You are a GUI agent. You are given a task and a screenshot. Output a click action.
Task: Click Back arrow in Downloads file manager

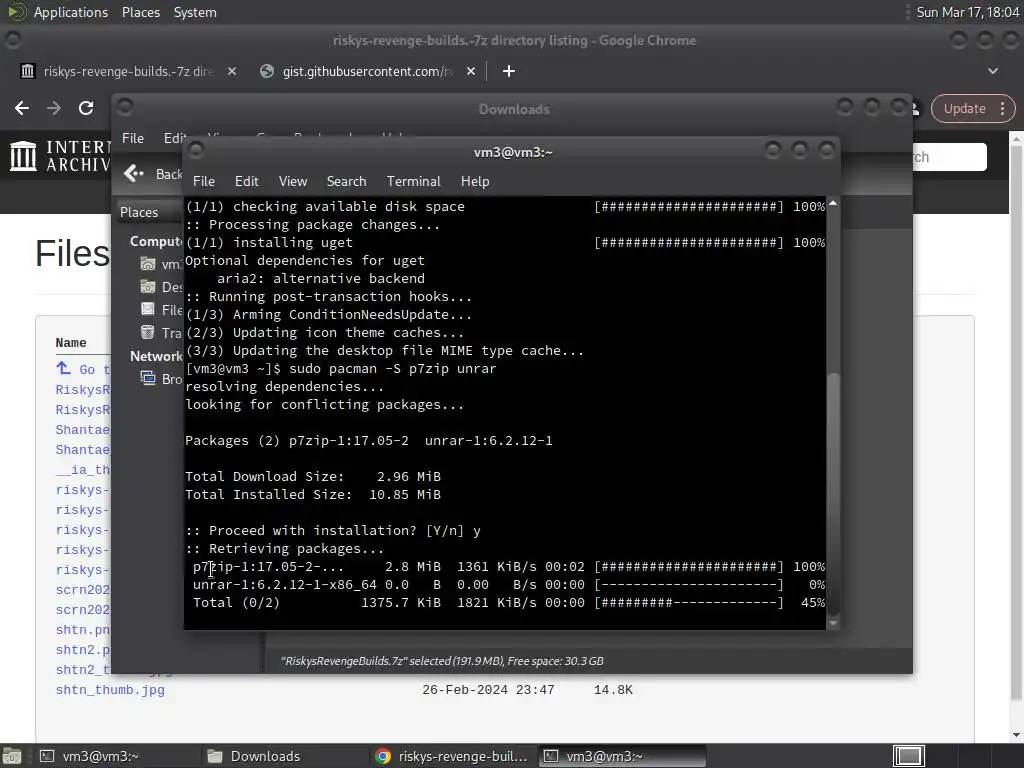pos(134,173)
